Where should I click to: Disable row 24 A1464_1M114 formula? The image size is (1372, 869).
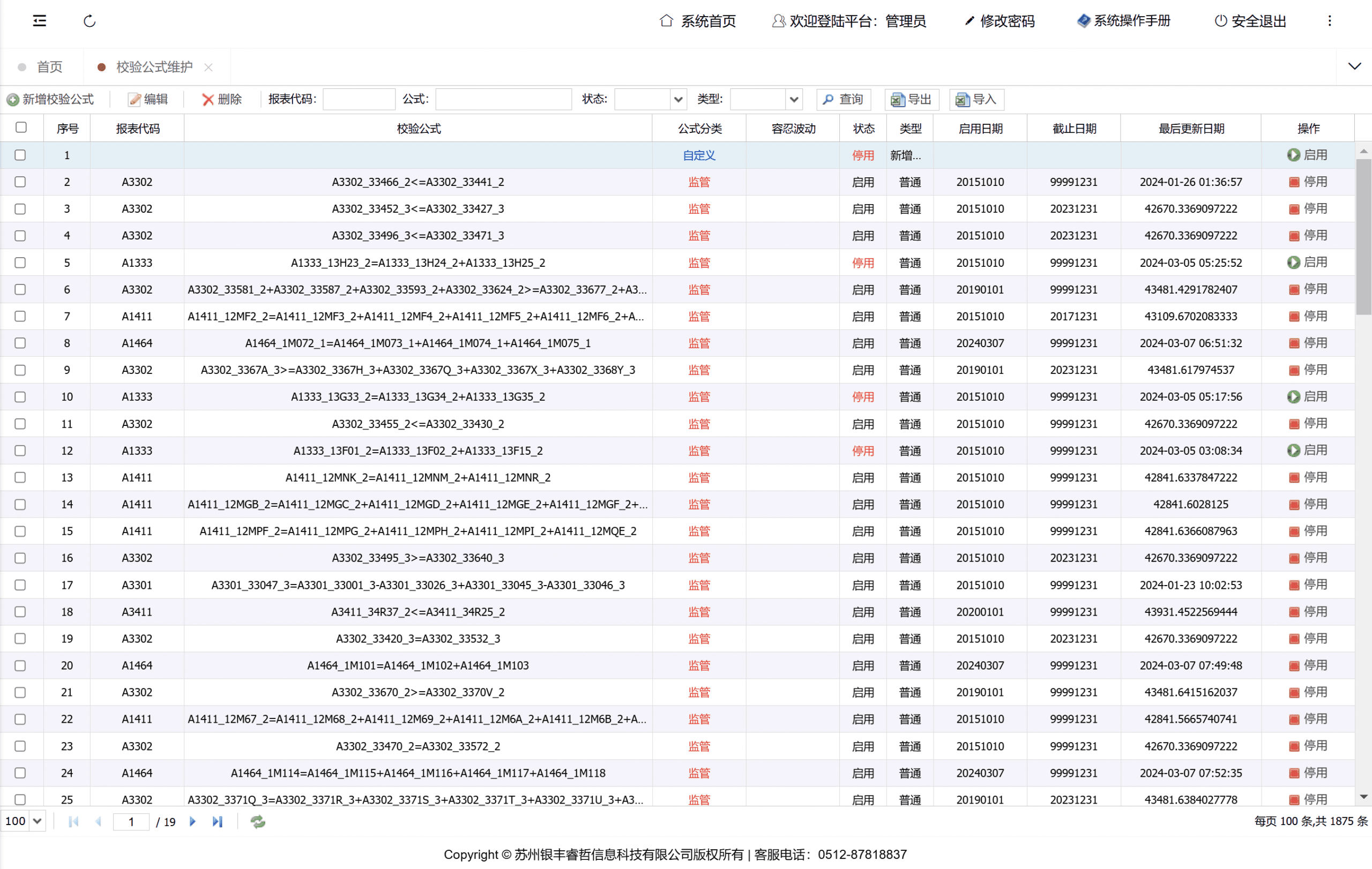(1308, 773)
